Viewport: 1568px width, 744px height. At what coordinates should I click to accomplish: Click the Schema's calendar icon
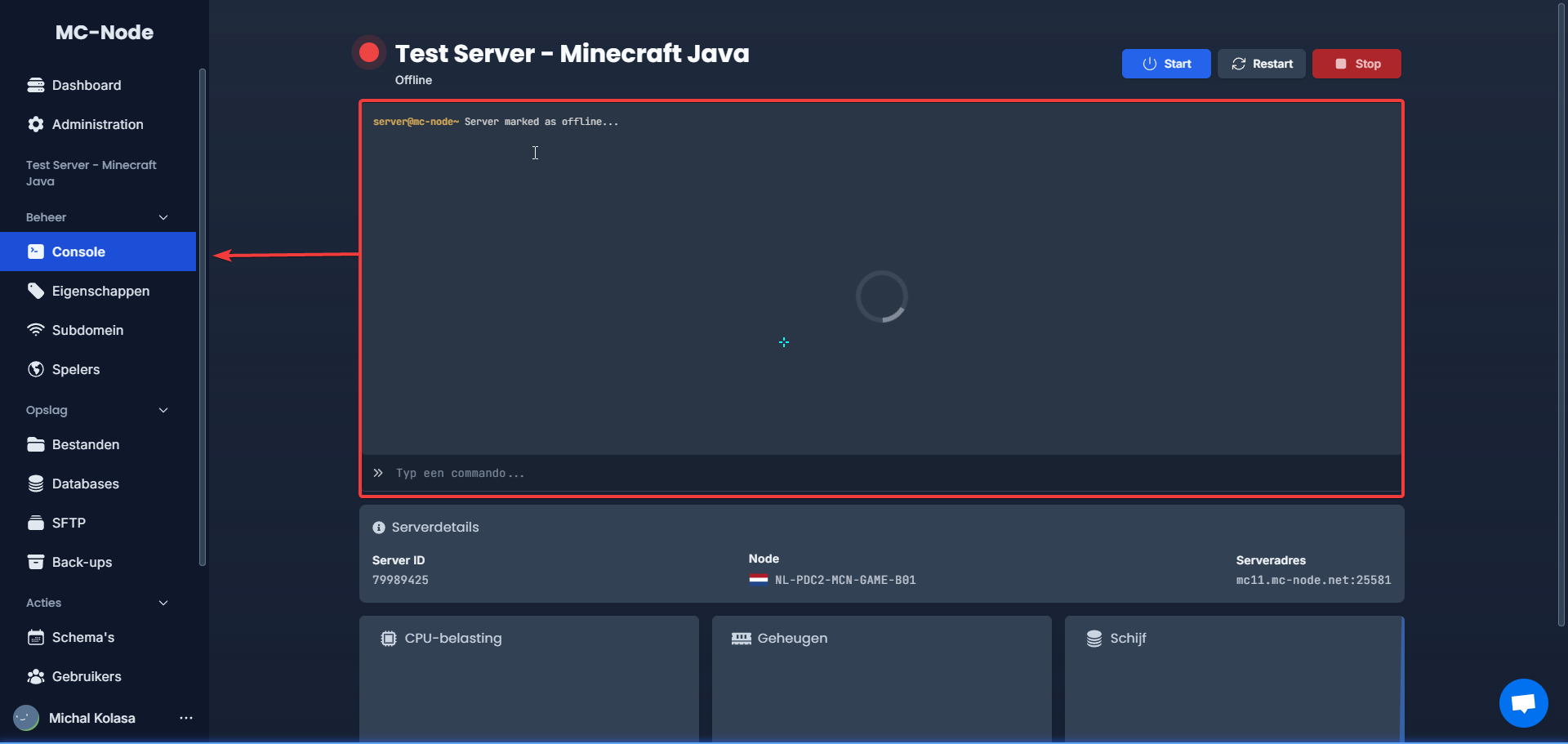(36, 637)
